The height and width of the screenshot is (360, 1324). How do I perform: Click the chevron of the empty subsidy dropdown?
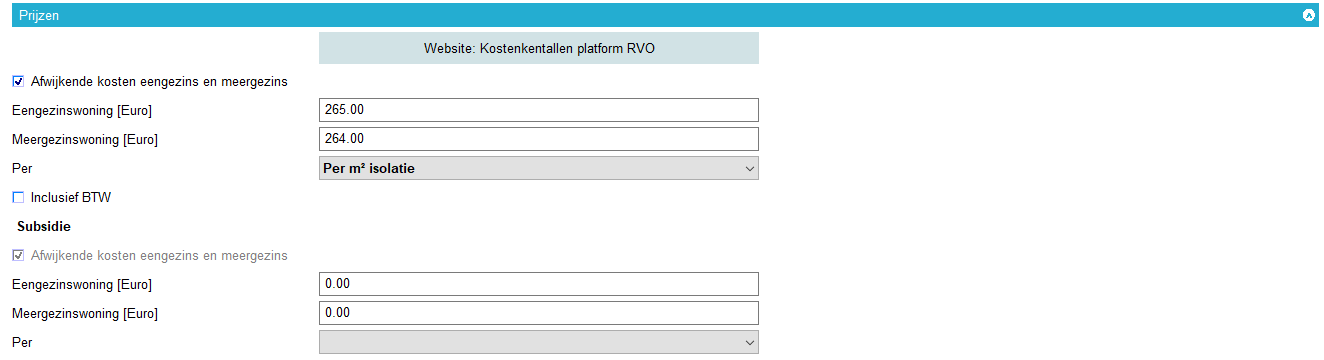point(750,343)
